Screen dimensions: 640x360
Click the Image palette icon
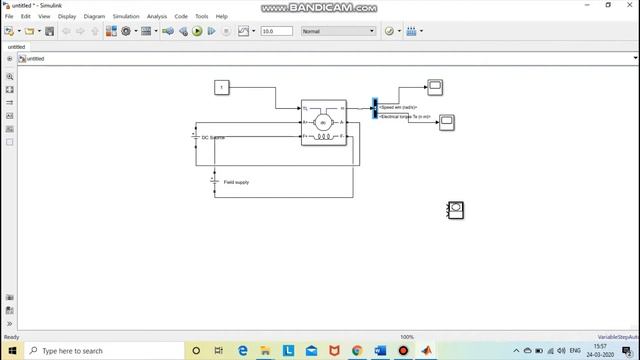10,129
